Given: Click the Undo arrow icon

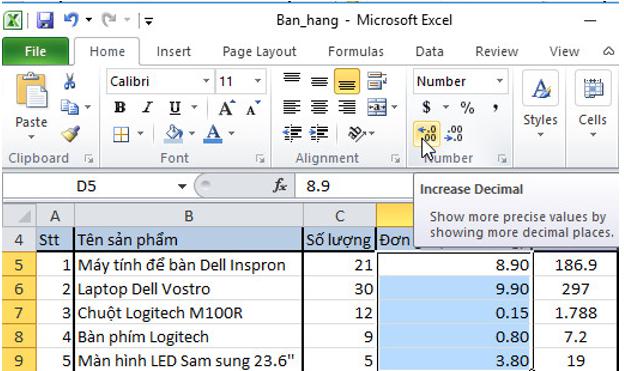Looking at the screenshot, I should click(71, 20).
